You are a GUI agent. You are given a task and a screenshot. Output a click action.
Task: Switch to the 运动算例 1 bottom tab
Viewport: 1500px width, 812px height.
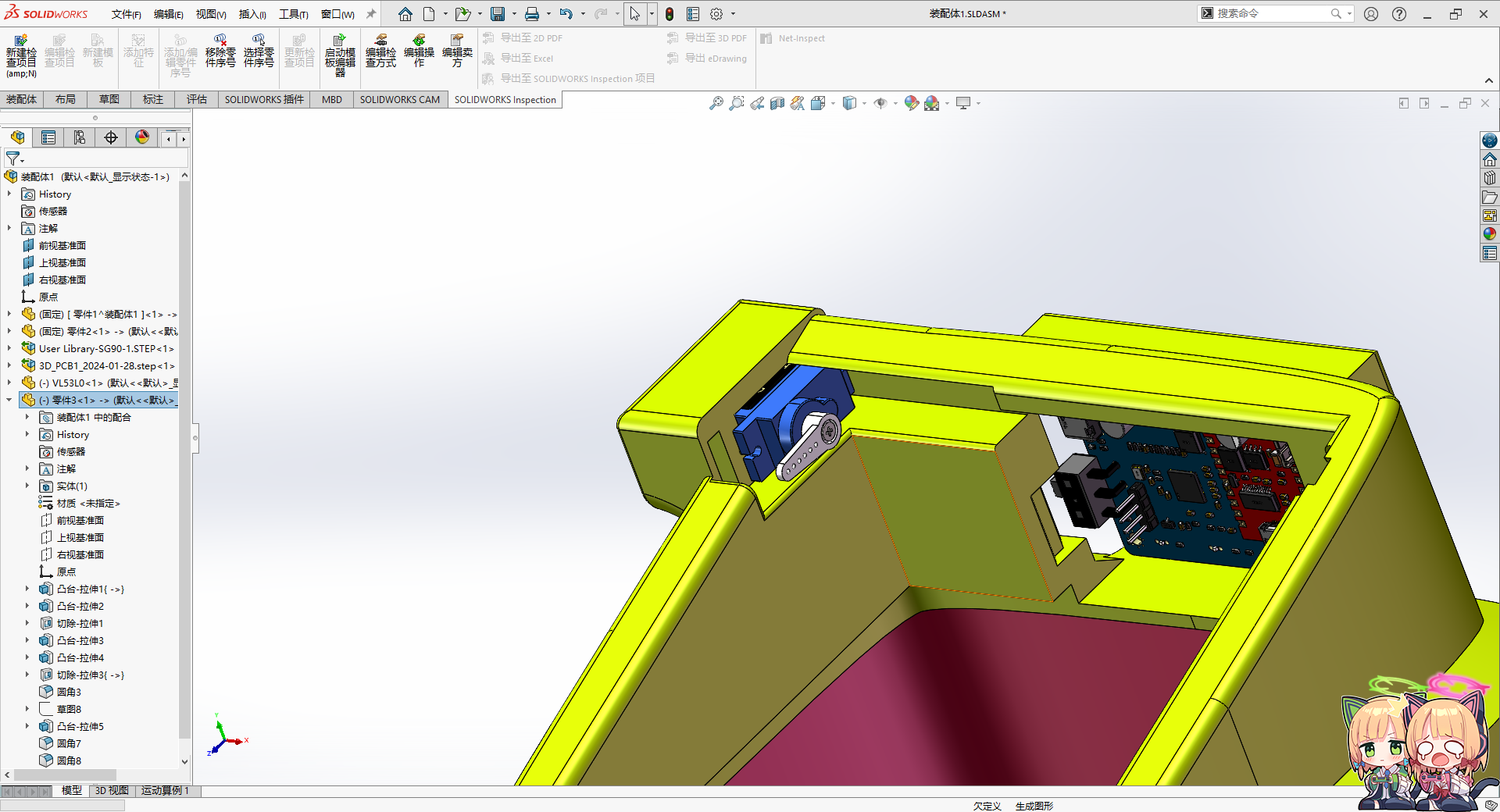tap(165, 791)
